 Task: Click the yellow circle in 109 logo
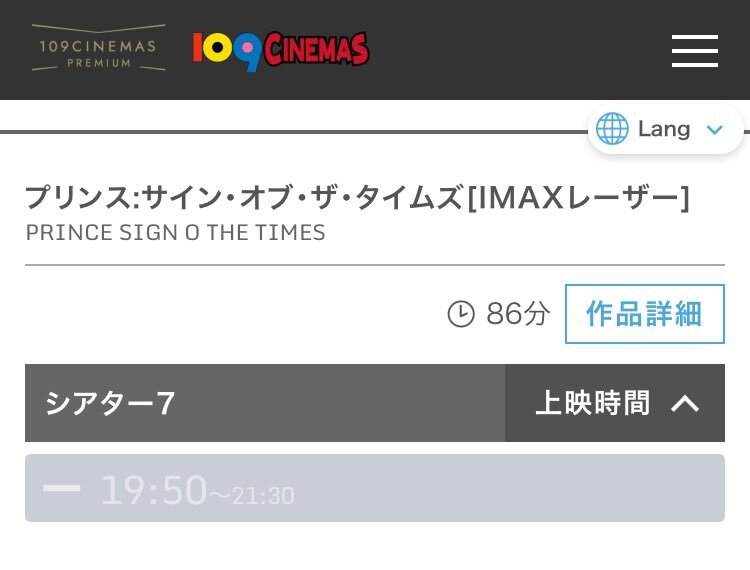(x=218, y=48)
